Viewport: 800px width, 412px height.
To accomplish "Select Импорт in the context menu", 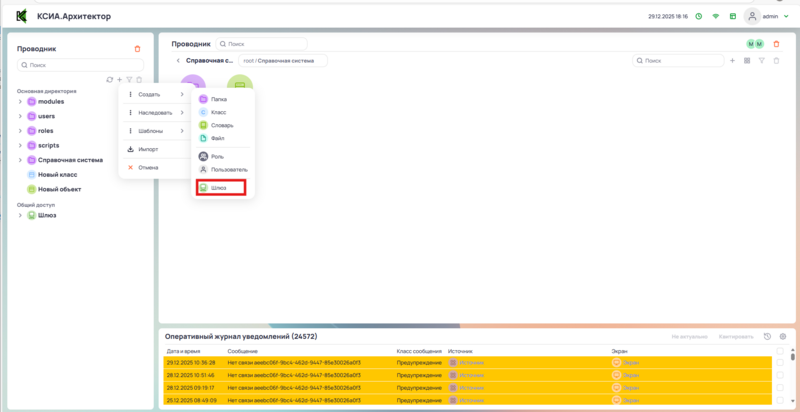I will (x=147, y=149).
